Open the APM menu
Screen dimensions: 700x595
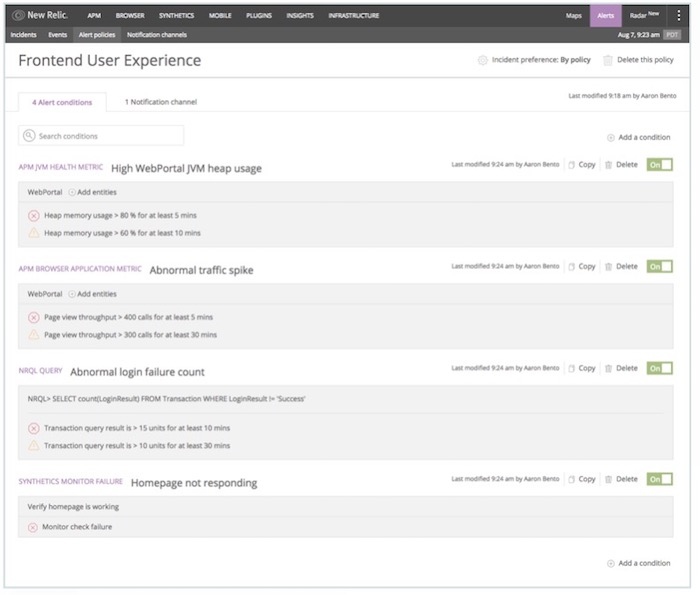pyautogui.click(x=94, y=16)
